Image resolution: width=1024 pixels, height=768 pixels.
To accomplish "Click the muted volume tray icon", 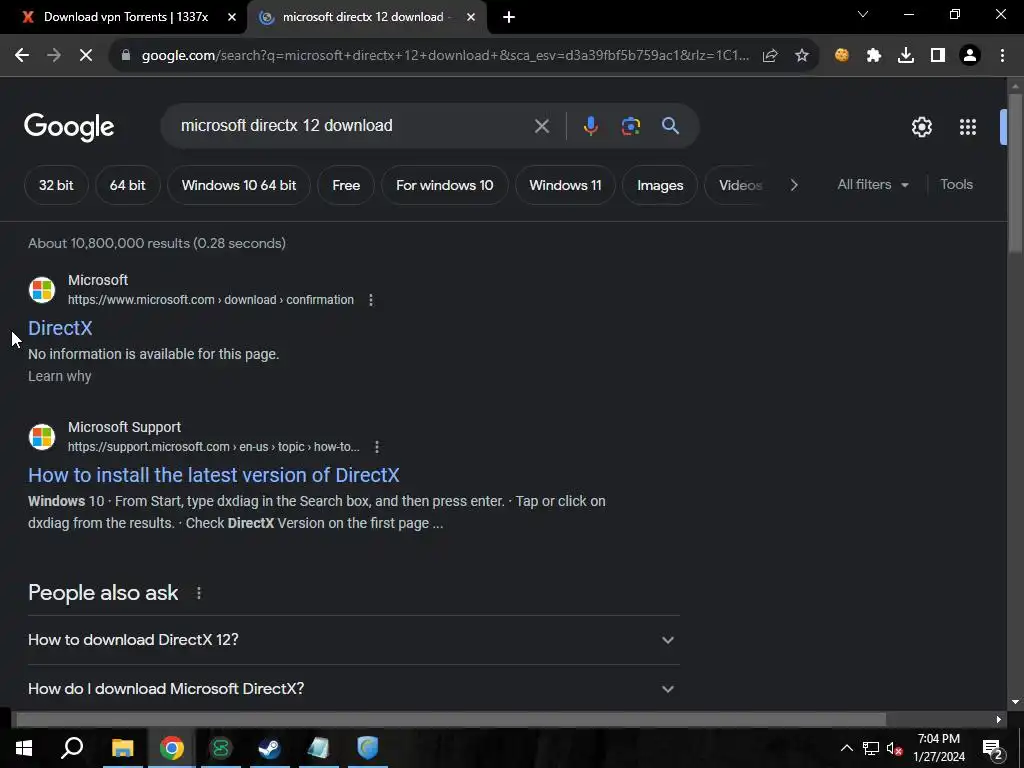I will click(x=895, y=748).
